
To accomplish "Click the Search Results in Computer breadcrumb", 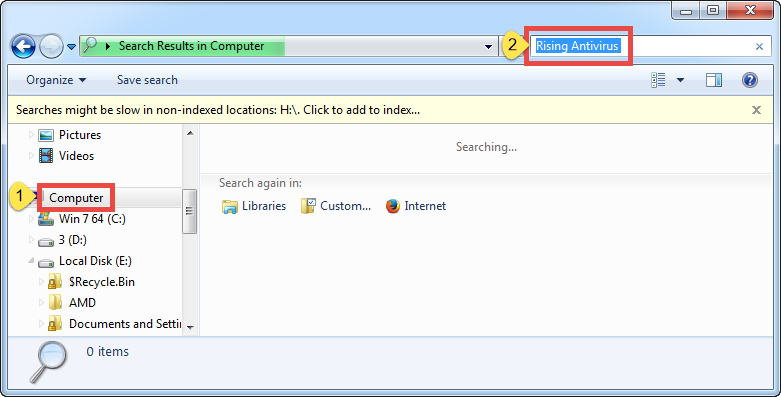I will (191, 46).
